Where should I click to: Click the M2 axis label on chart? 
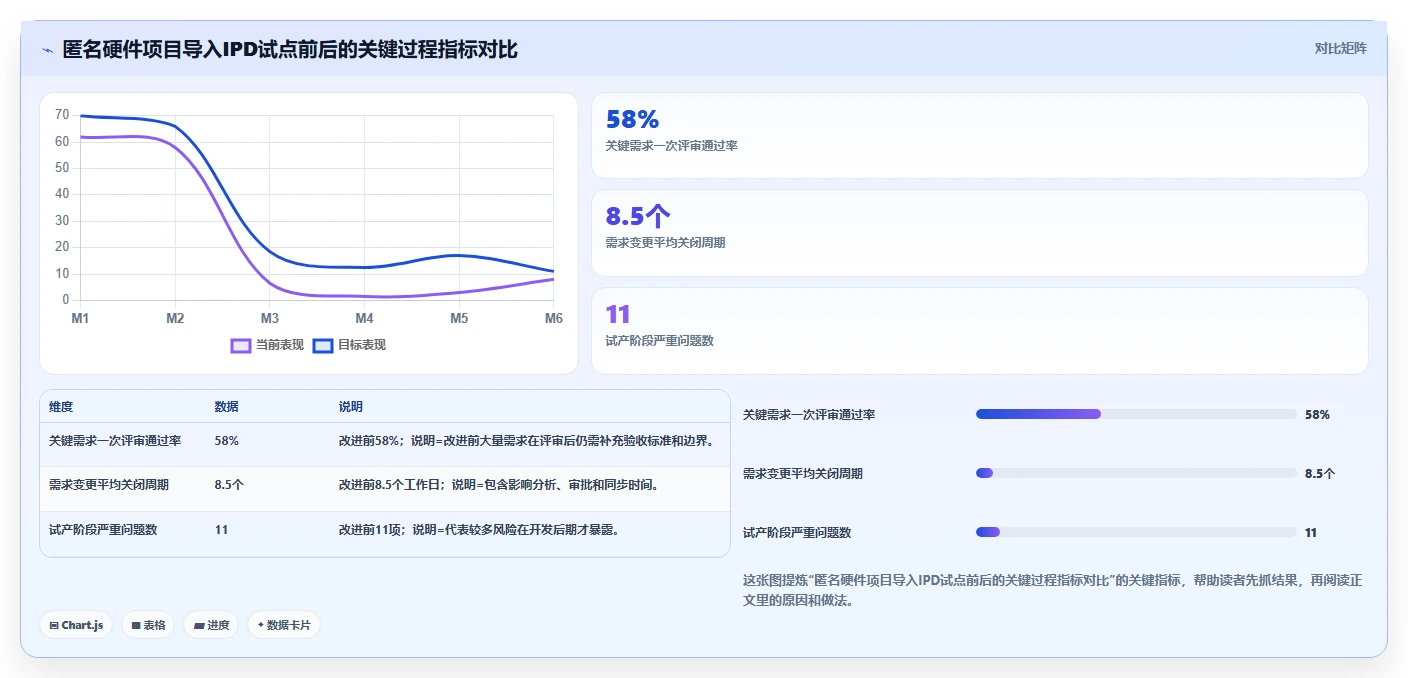coord(175,318)
